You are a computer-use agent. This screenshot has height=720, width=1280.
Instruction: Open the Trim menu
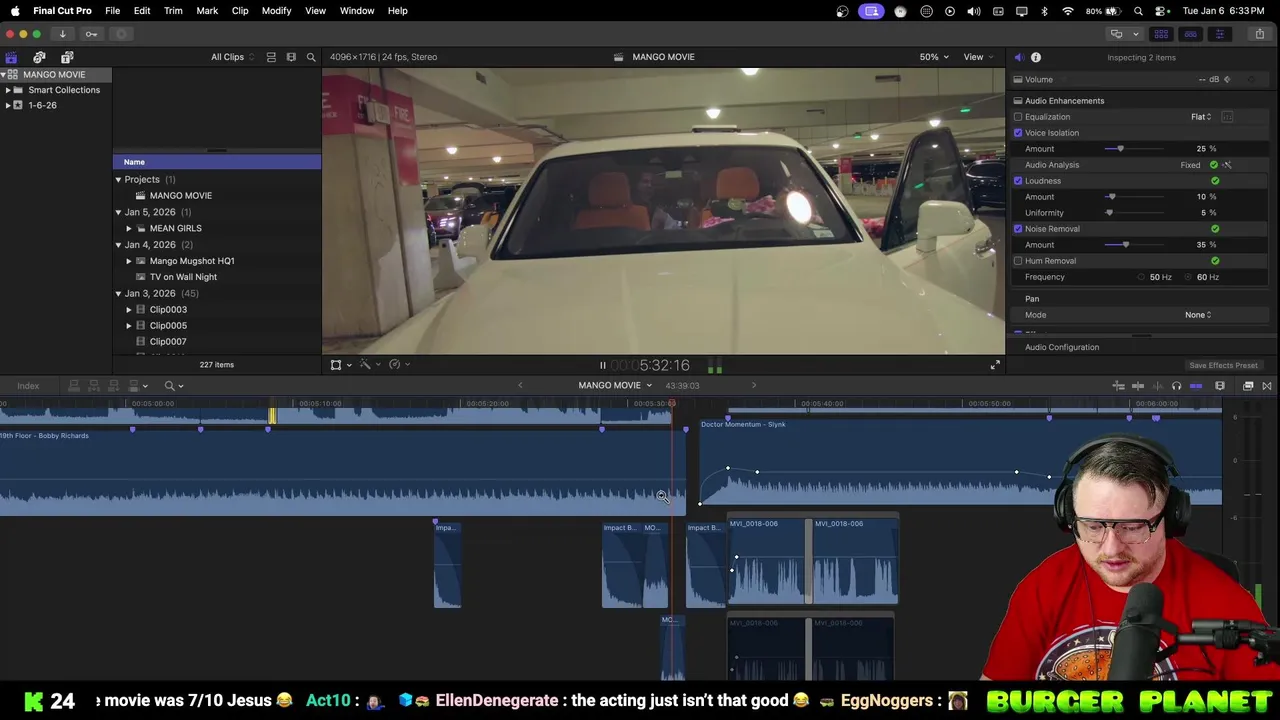pyautogui.click(x=173, y=11)
